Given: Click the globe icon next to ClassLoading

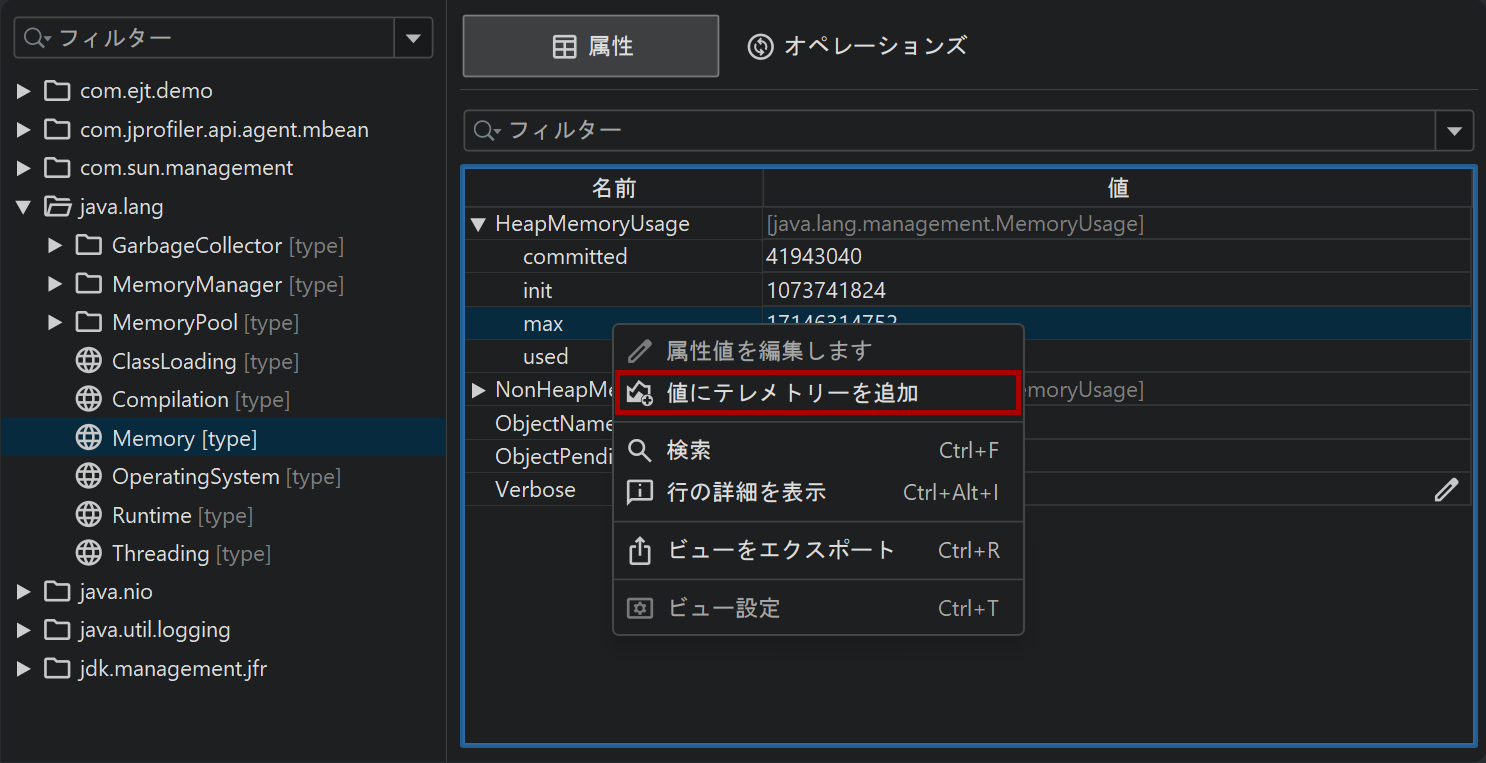Looking at the screenshot, I should point(89,361).
